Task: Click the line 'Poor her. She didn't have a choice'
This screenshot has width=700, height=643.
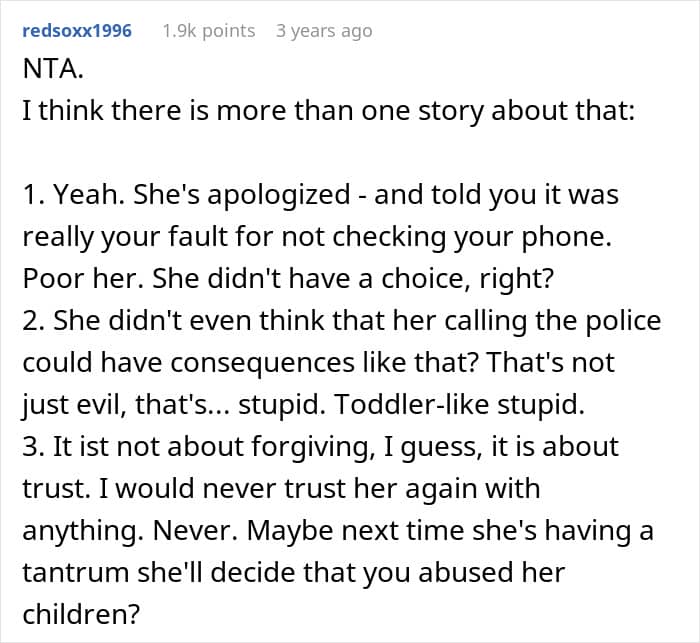Action: click(x=288, y=279)
